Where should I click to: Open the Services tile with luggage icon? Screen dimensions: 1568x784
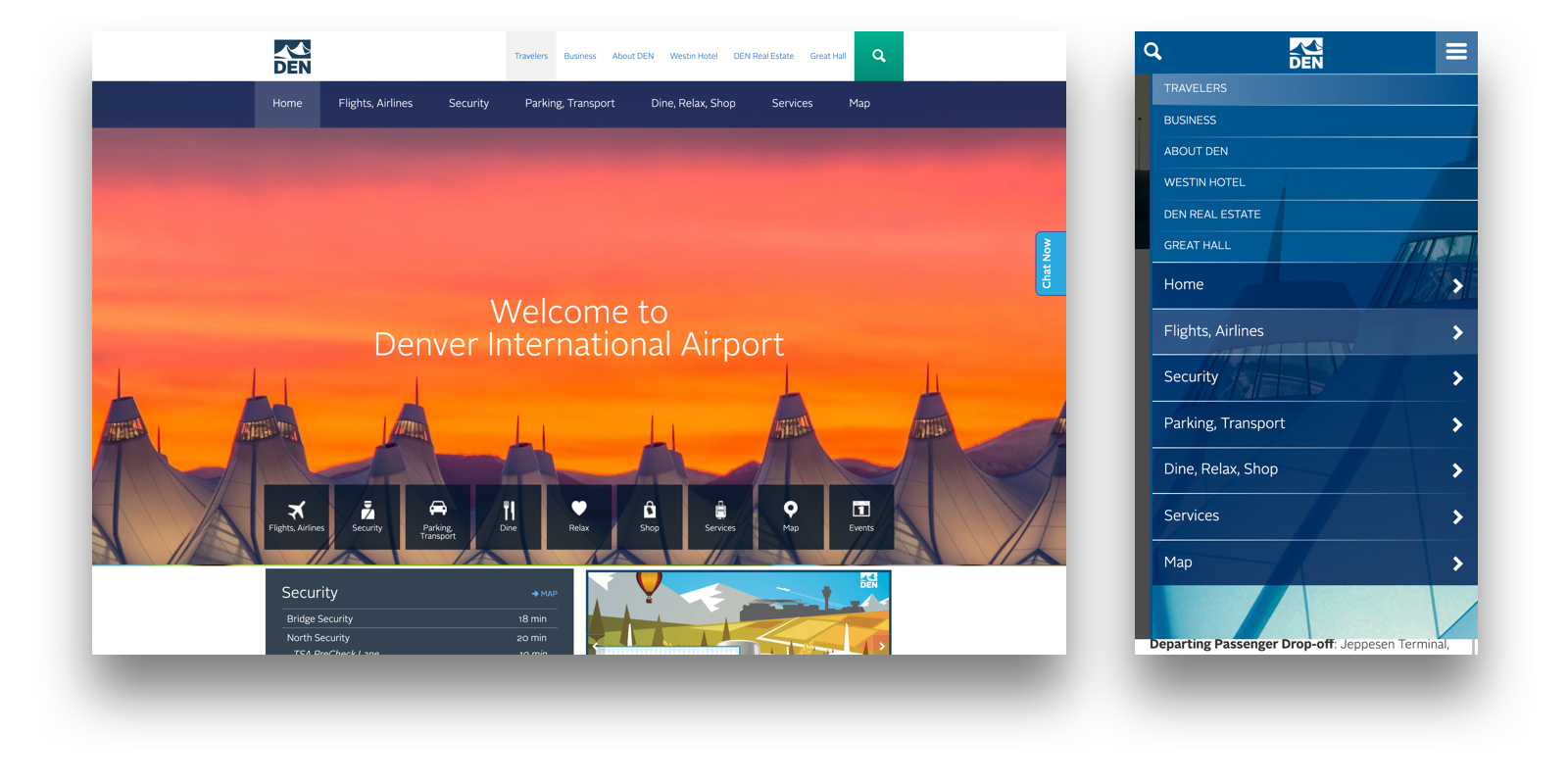point(720,516)
